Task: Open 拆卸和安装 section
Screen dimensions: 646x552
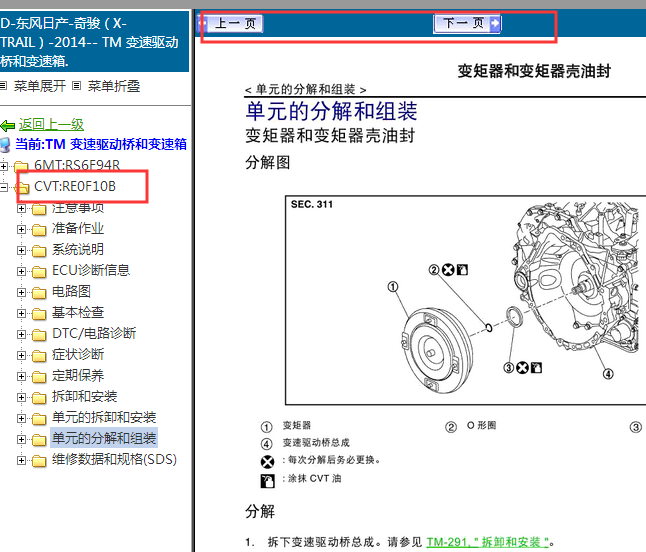Action: tap(84, 396)
